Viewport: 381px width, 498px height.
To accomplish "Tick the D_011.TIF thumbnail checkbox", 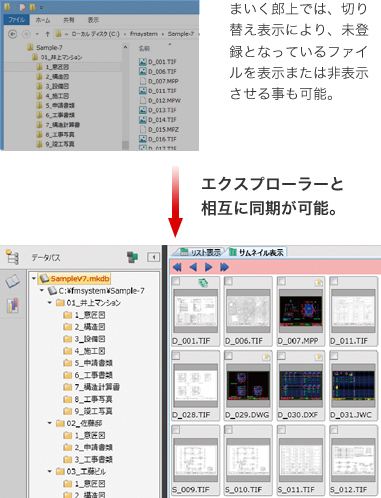I will (x=334, y=281).
